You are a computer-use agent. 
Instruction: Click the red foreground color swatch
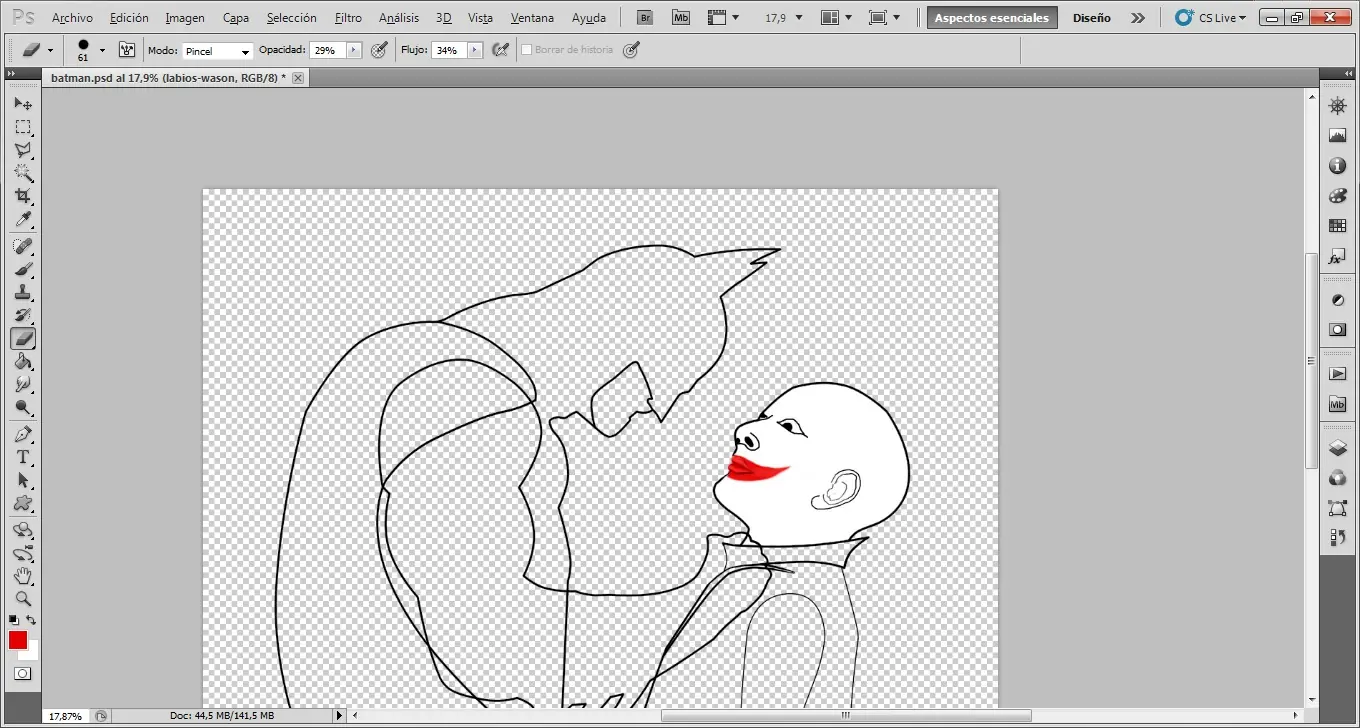pos(17,640)
